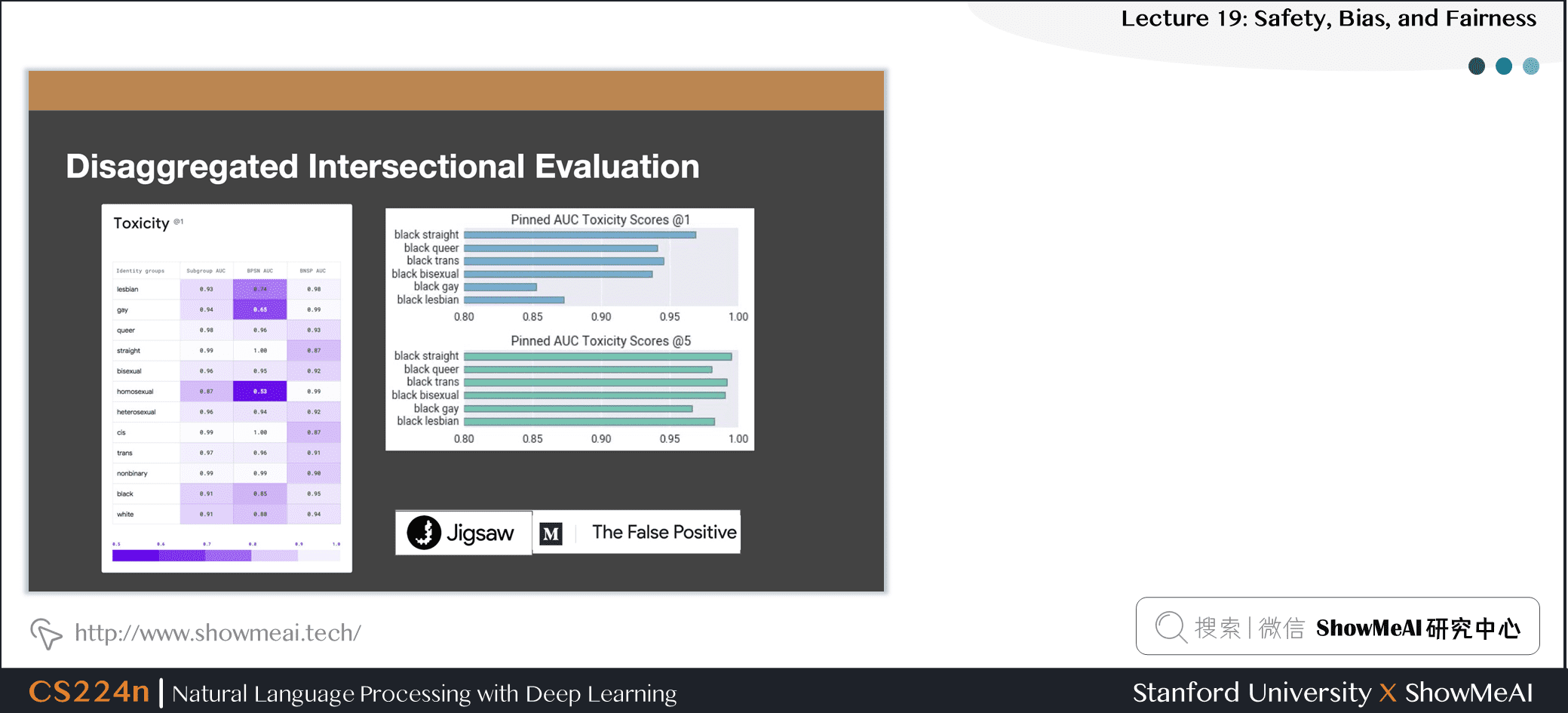Select the 'black' row label in the table
The image size is (1568, 713).
point(125,494)
